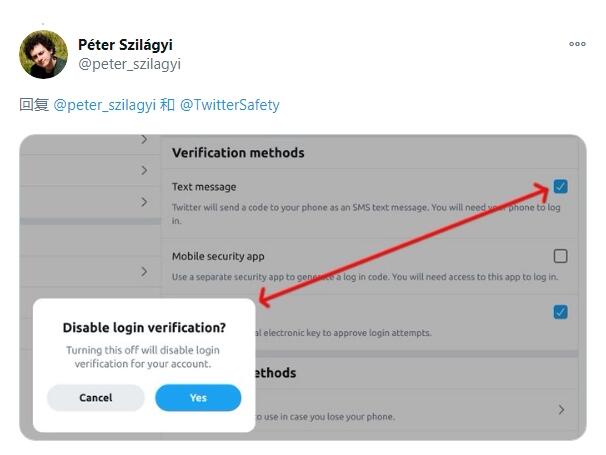Screen dimensions: 606x455
Task: Click the Text message option label
Action: [204, 187]
